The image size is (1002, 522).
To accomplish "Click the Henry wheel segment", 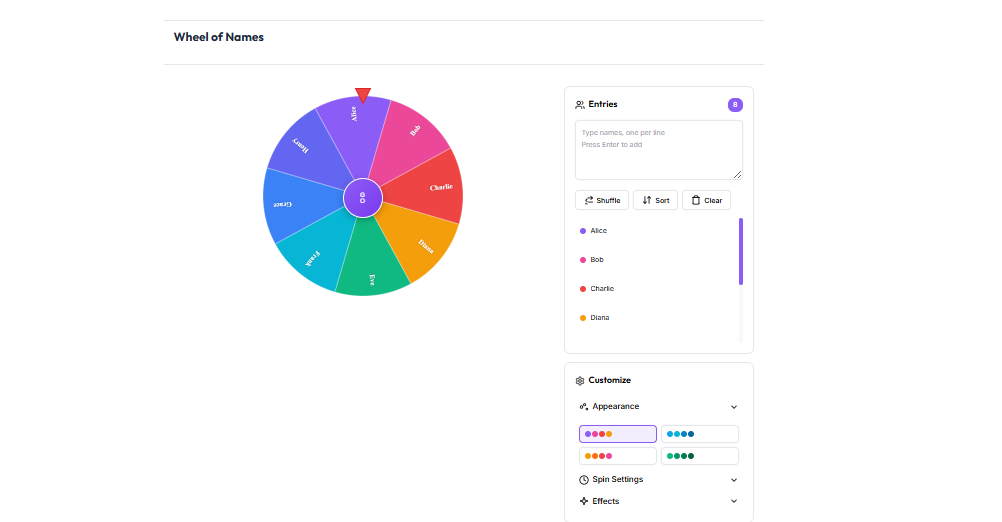I will [309, 152].
